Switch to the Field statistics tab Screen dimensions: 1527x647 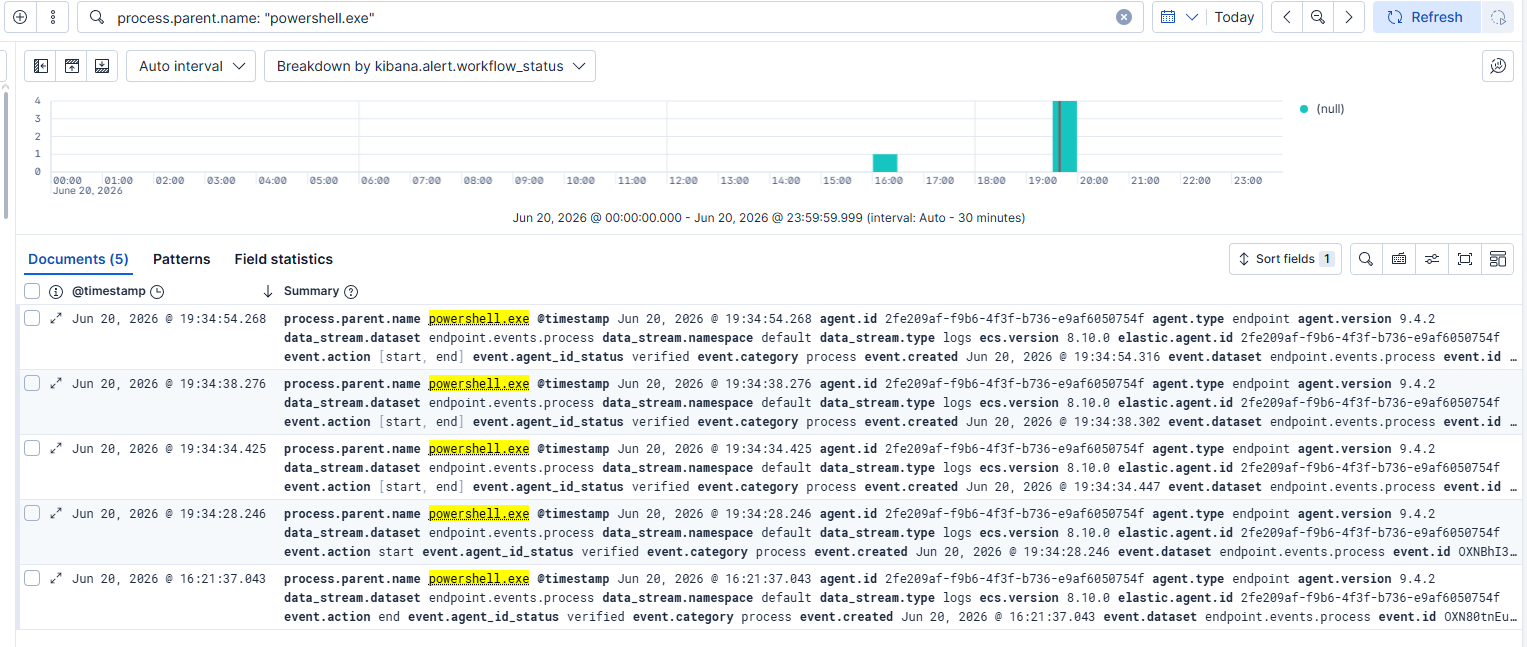(x=283, y=259)
